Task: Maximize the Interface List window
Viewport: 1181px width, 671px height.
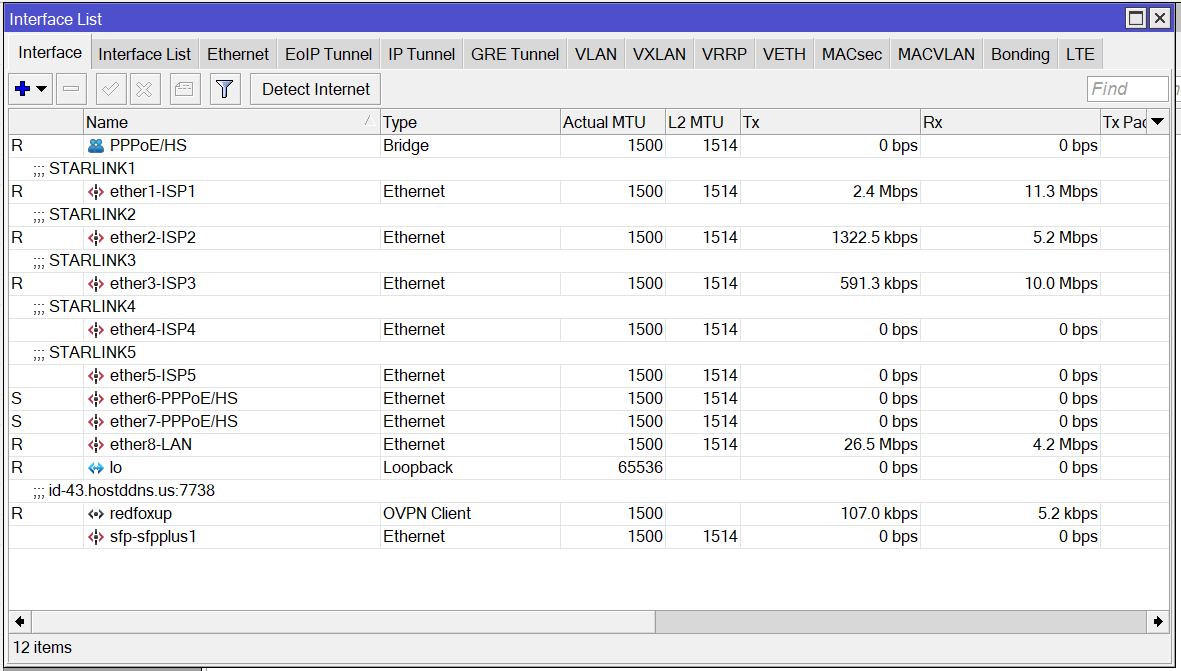Action: pos(1136,18)
